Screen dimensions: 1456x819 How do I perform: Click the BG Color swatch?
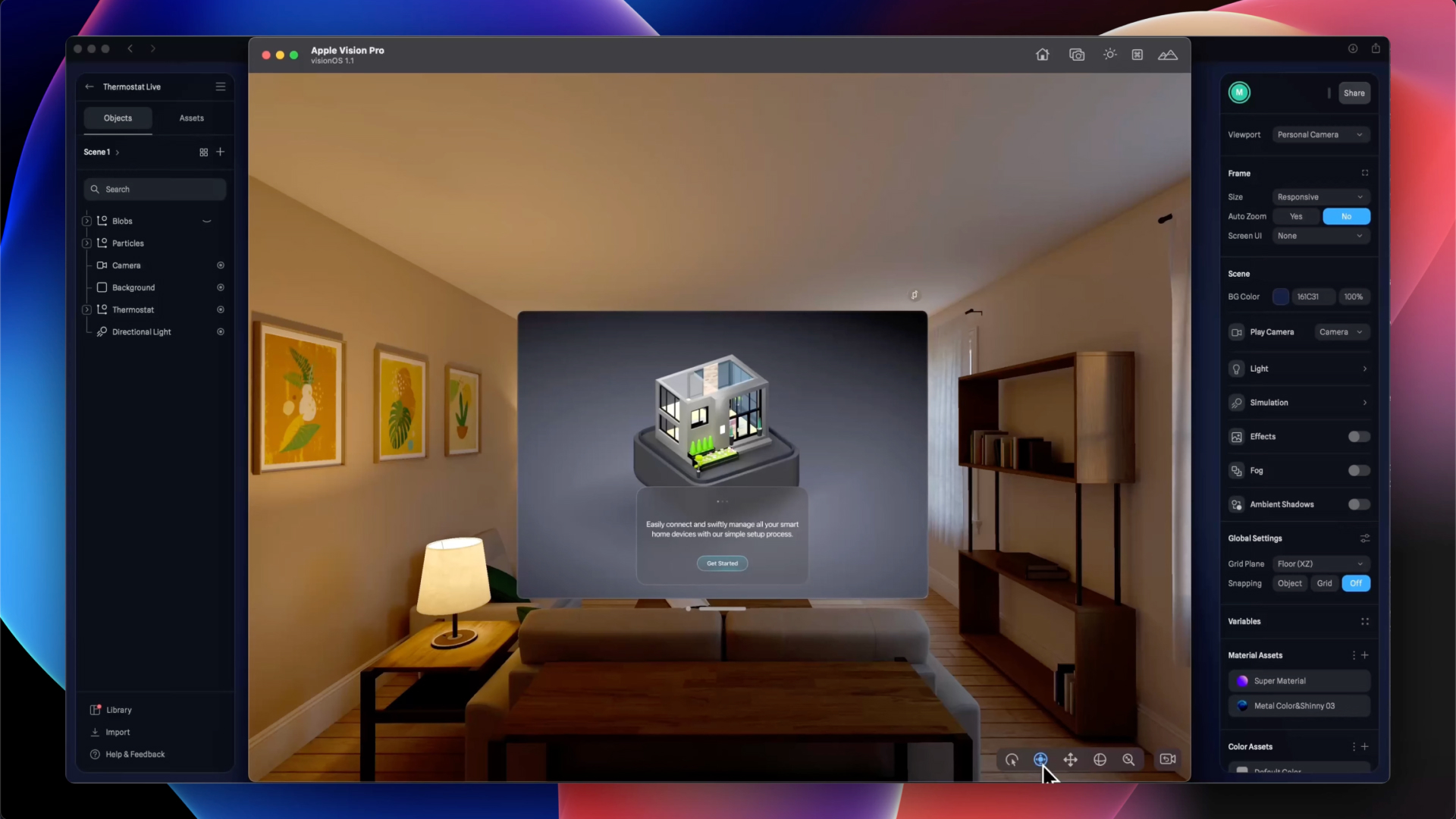(1280, 297)
